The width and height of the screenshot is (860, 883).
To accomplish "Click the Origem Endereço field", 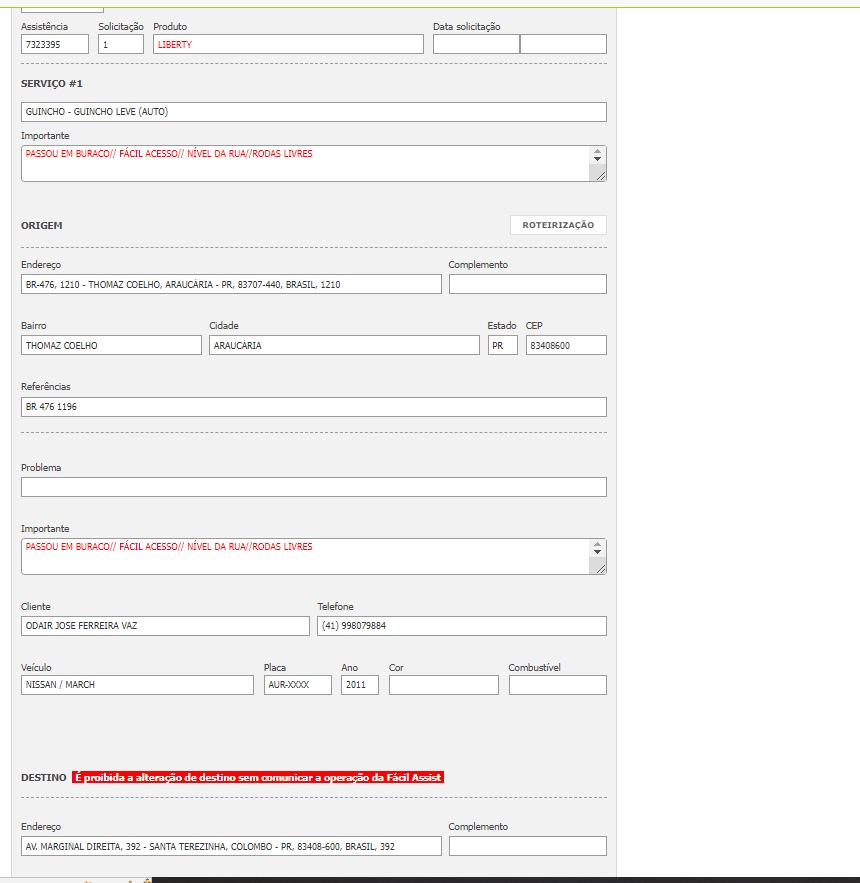I will point(231,284).
